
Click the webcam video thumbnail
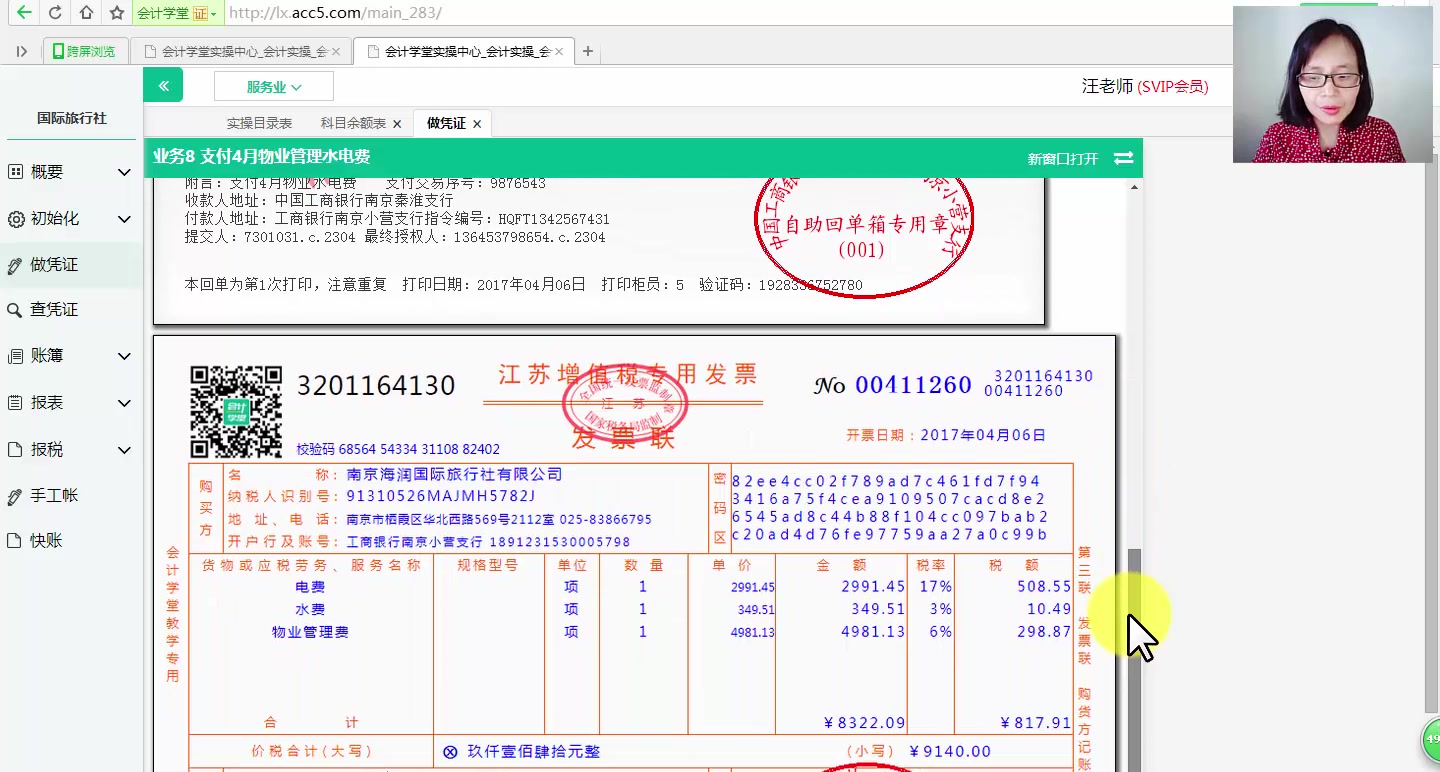tap(1333, 84)
